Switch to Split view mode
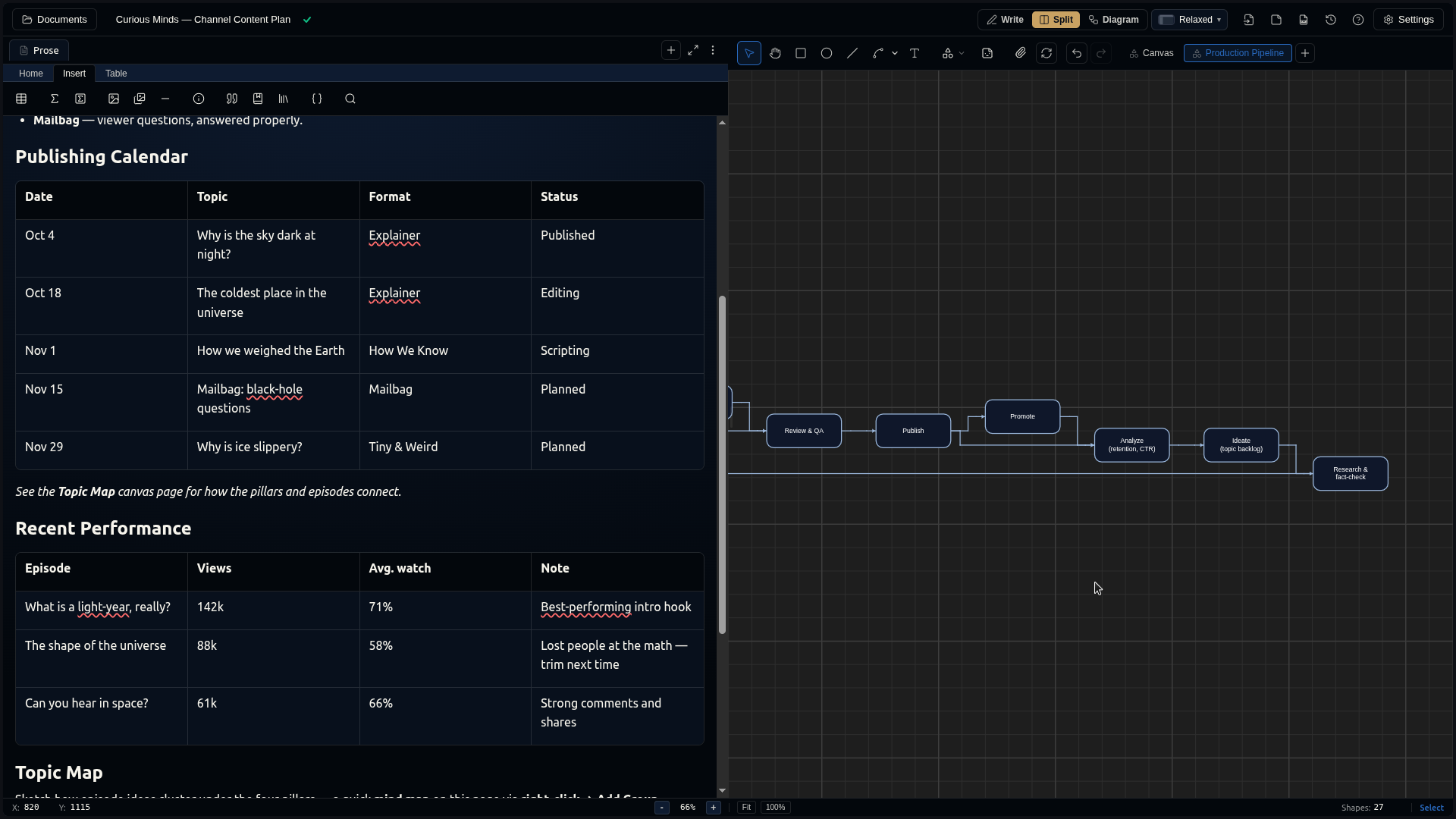This screenshot has height=819, width=1456. pyautogui.click(x=1056, y=20)
